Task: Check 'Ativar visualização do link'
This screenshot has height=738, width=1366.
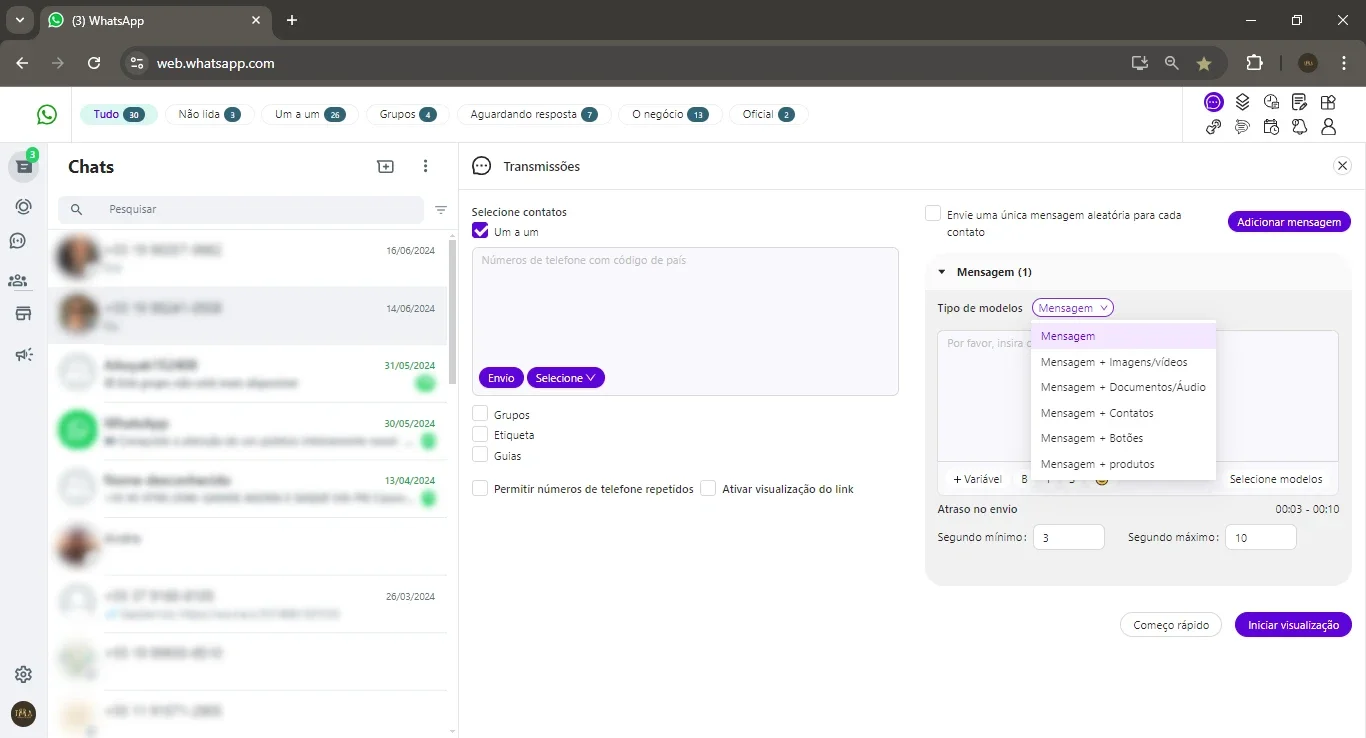Action: click(x=709, y=488)
